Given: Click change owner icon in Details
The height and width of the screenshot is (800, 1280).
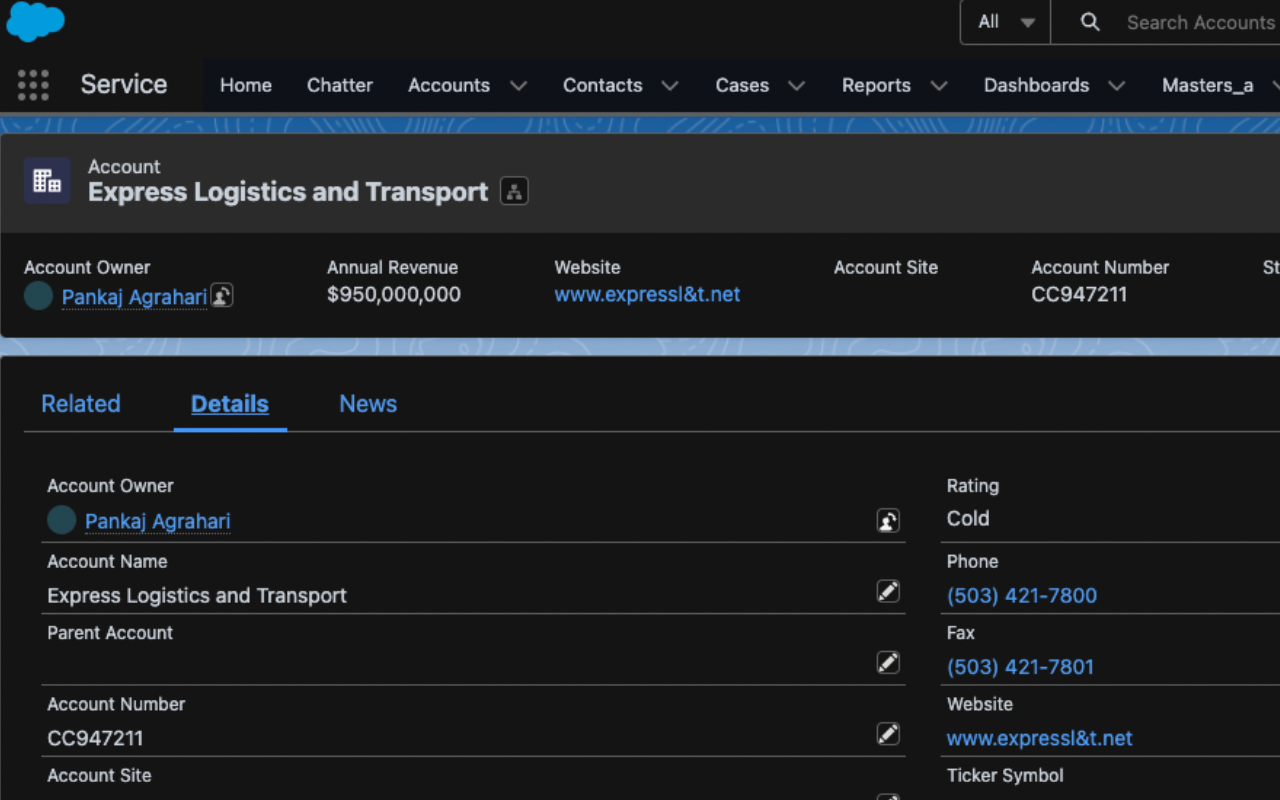Looking at the screenshot, I should (888, 520).
